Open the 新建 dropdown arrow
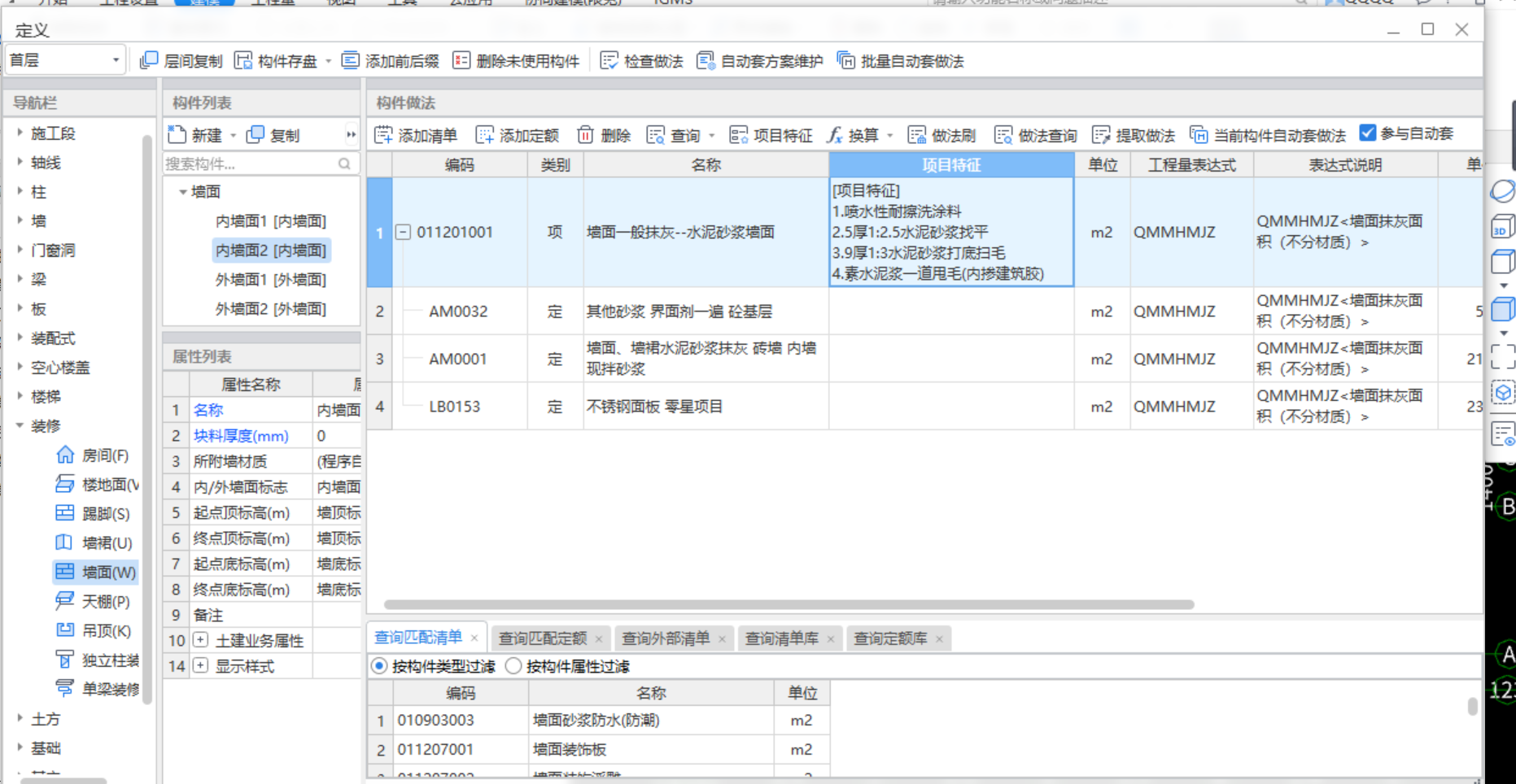 tap(233, 136)
